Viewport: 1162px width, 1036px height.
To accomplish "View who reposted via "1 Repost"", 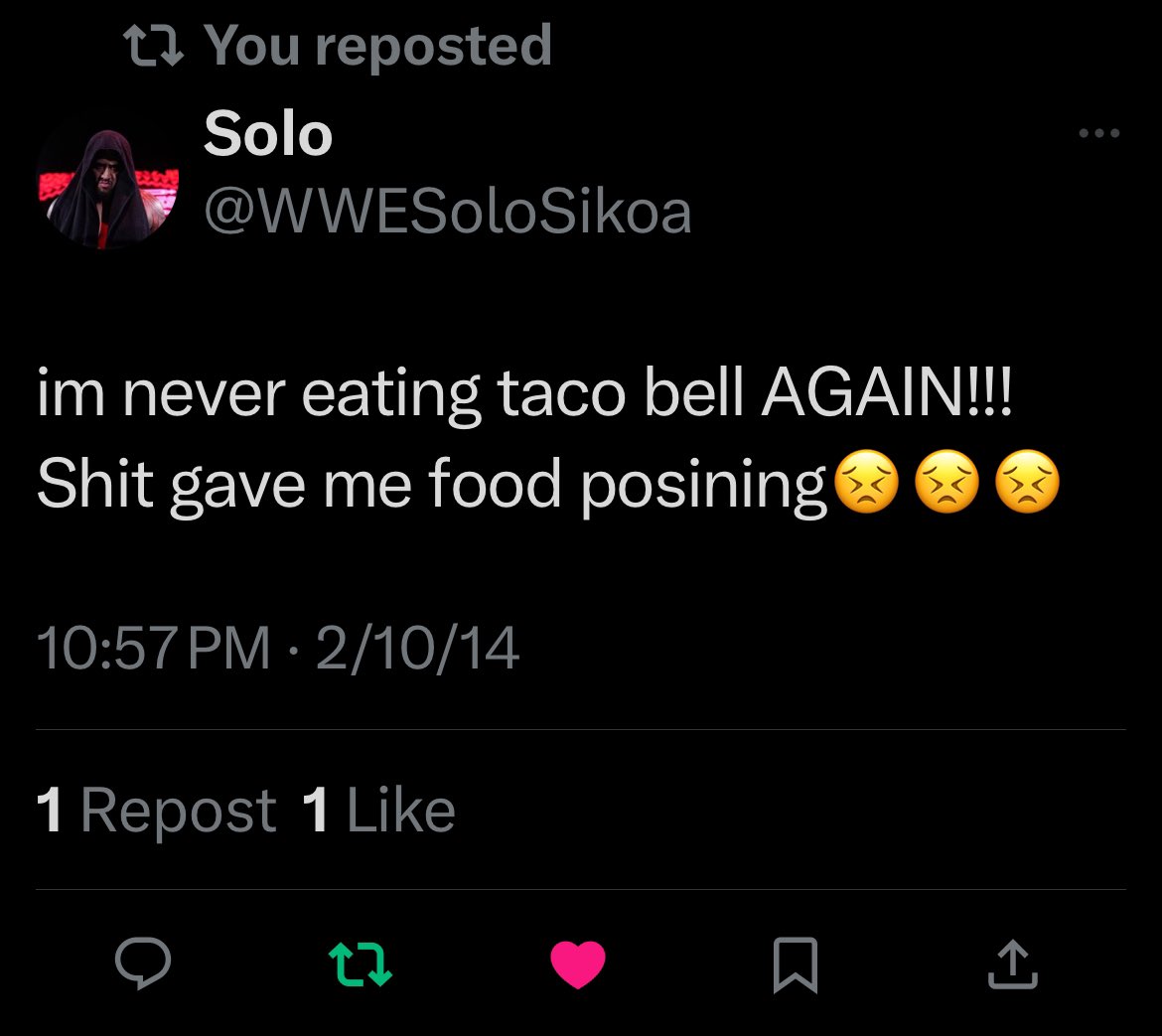I will pyautogui.click(x=156, y=811).
